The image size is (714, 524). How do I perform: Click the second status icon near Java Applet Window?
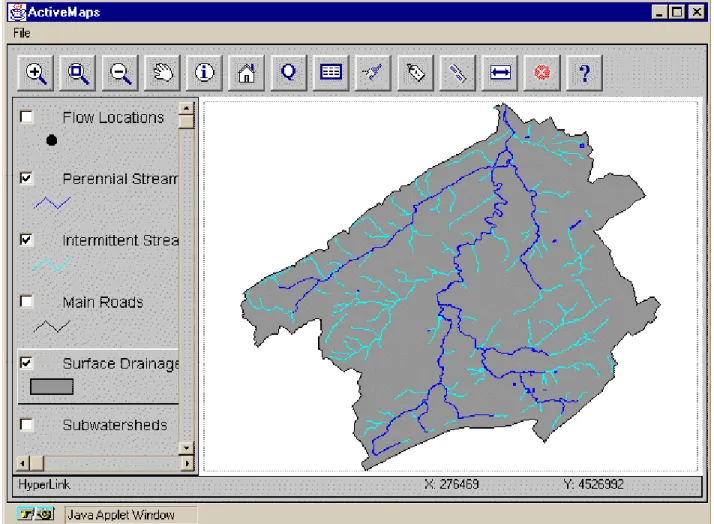click(x=45, y=514)
